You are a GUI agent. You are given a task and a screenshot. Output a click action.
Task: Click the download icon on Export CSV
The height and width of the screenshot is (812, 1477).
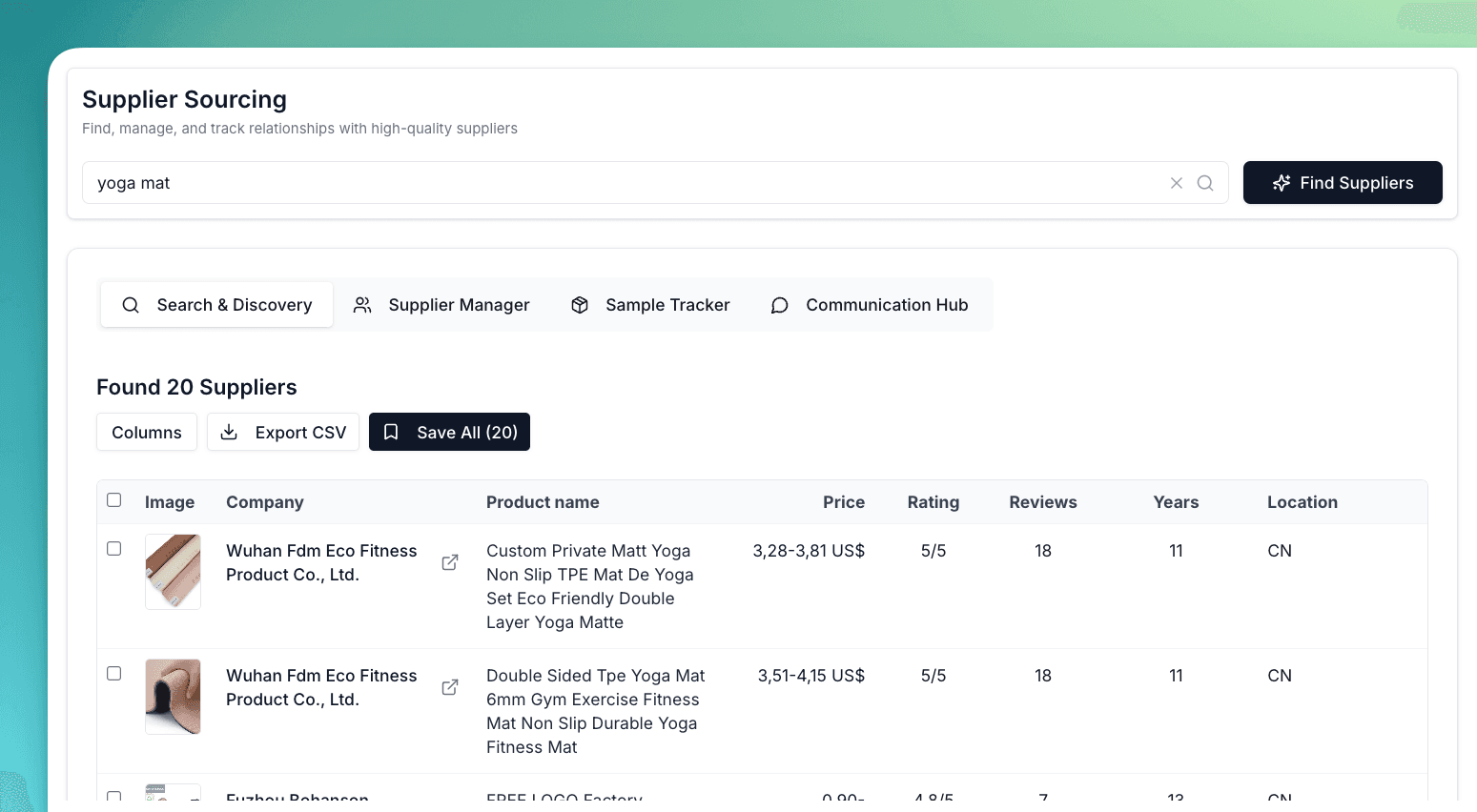coord(228,432)
